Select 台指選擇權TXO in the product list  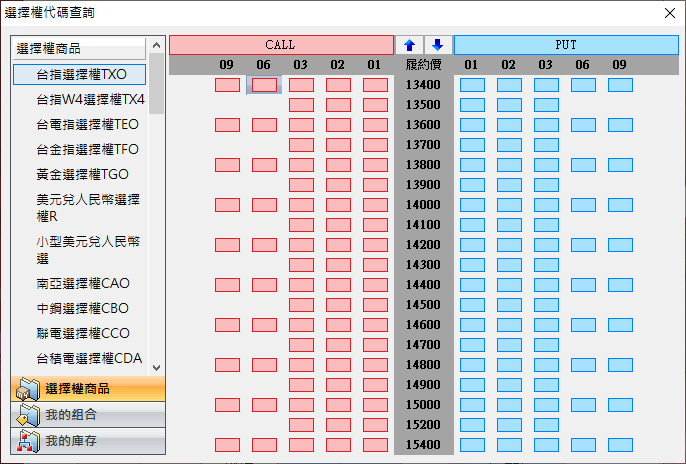(x=81, y=74)
